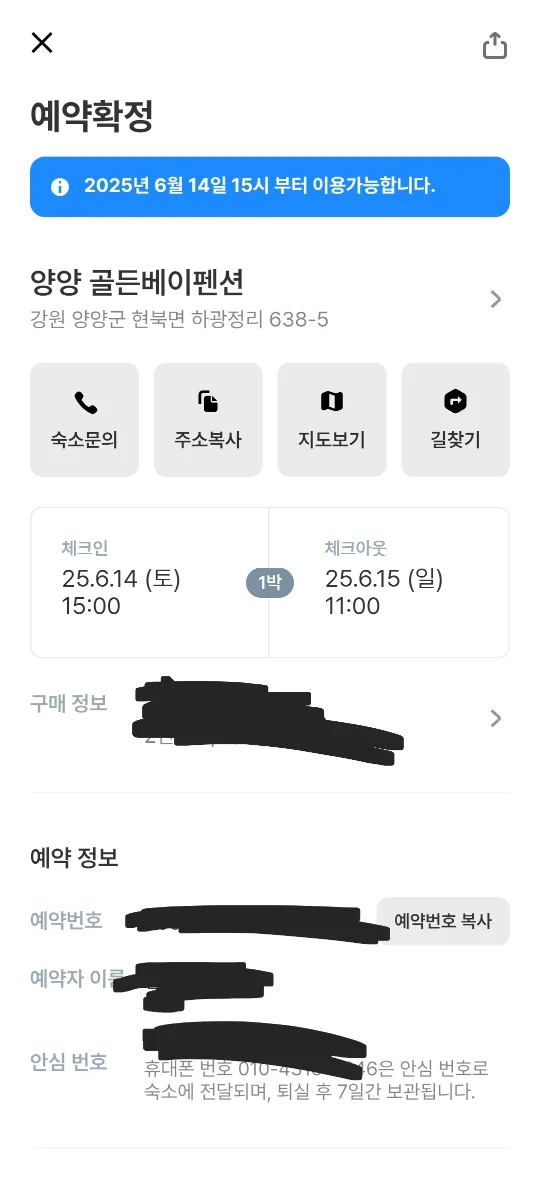Tap the 예약 정보 section heading
This screenshot has width=540, height=1202.
[74, 857]
